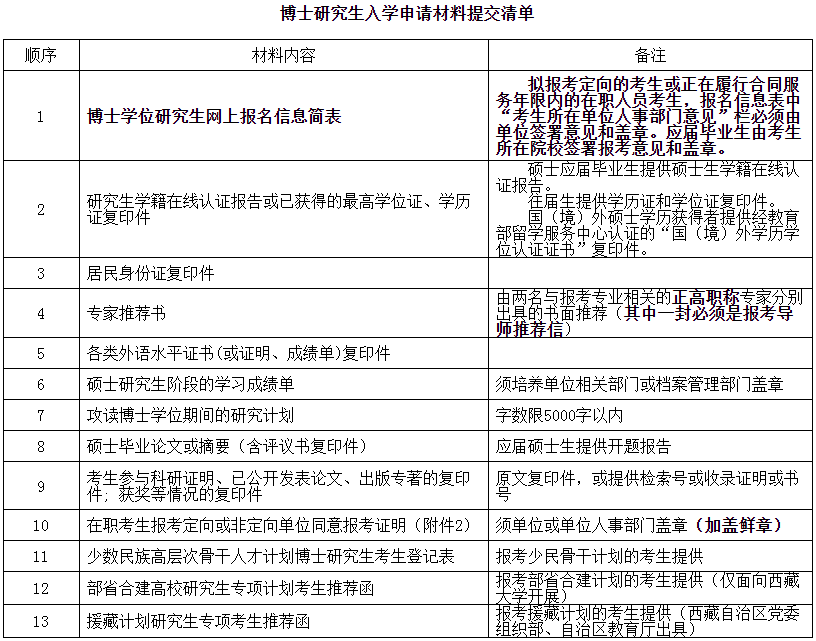Select the 备注 column header
Image resolution: width=816 pixels, height=641 pixels.
651,55
